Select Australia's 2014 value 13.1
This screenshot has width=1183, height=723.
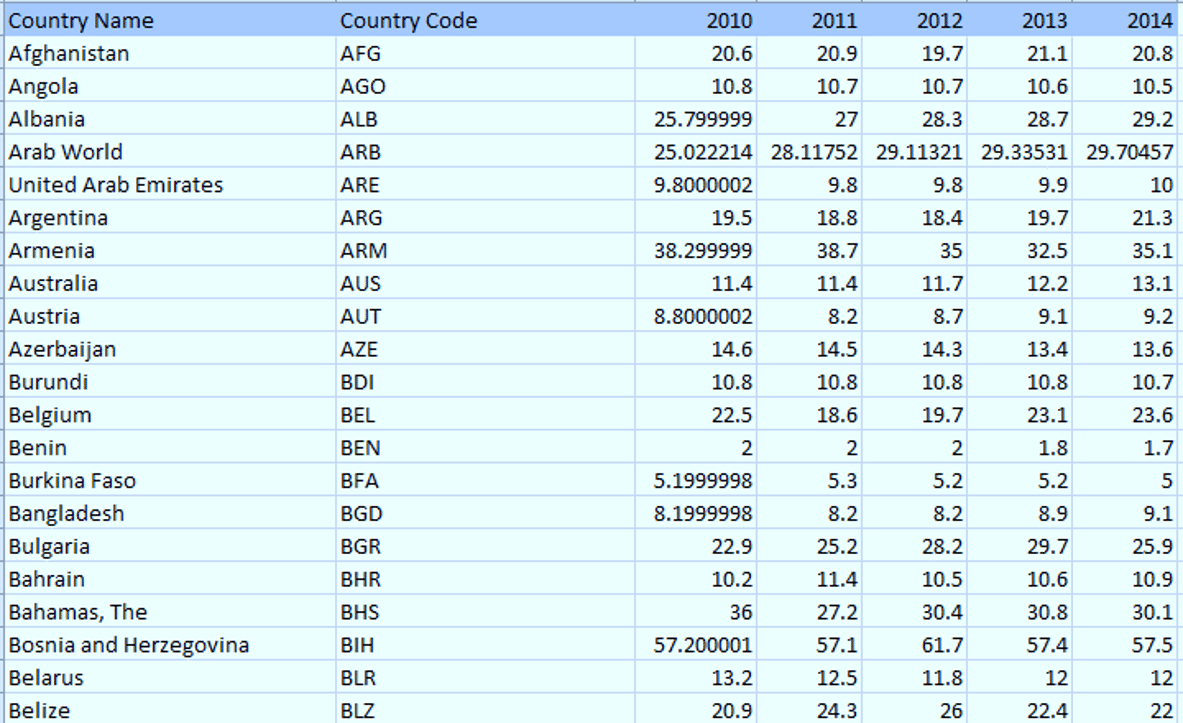[1126, 284]
